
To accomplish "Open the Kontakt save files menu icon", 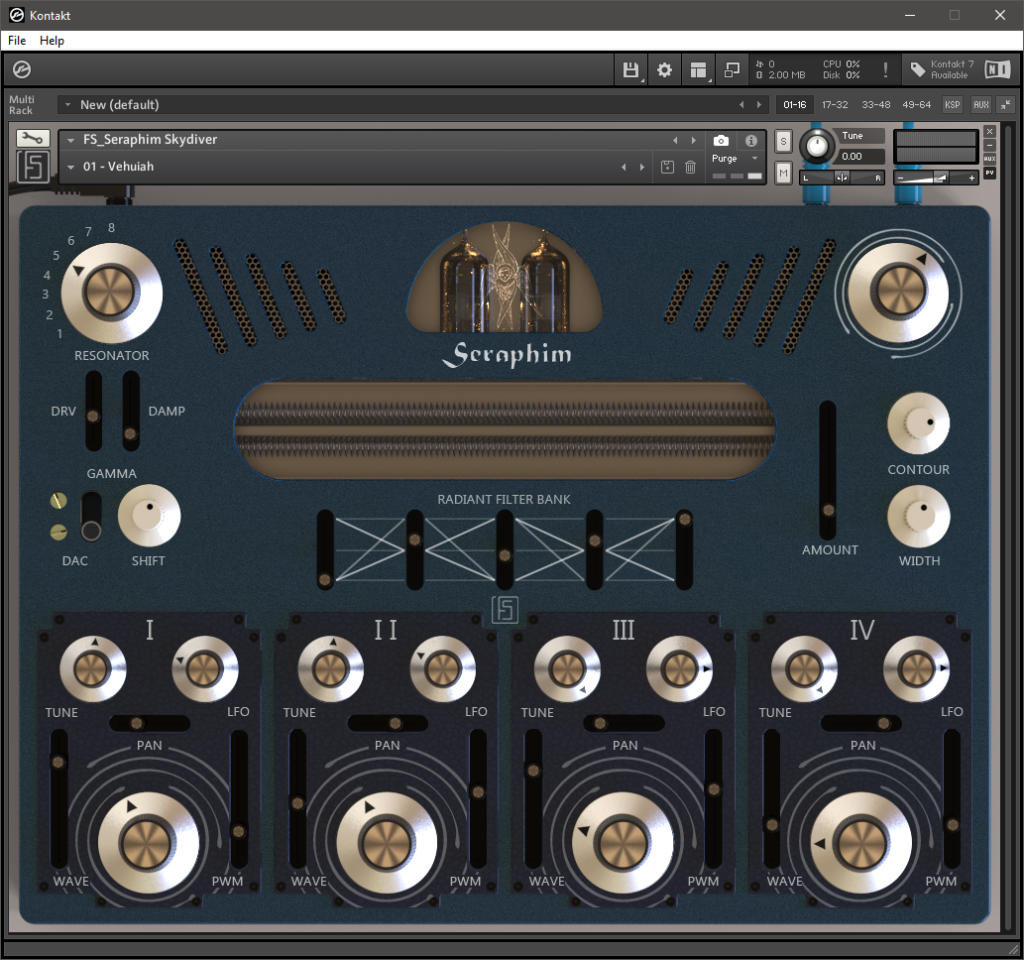I will [631, 70].
